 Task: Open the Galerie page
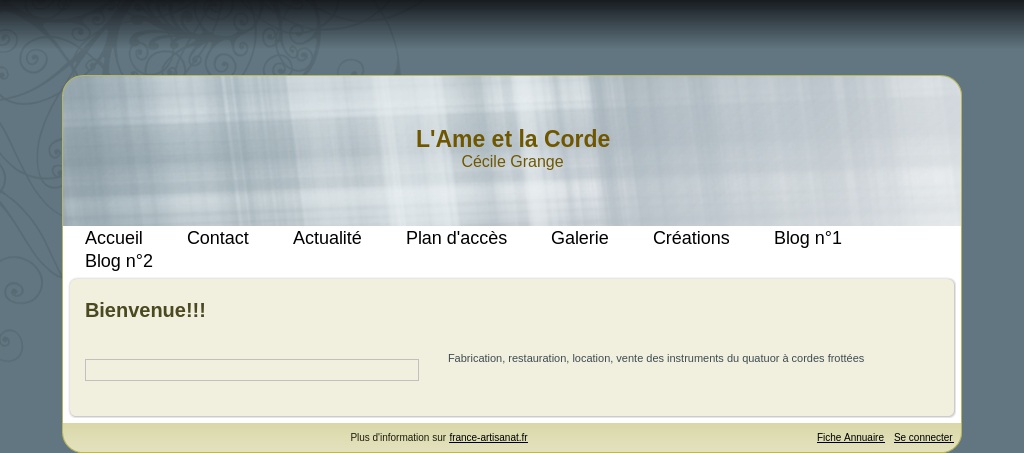(580, 238)
